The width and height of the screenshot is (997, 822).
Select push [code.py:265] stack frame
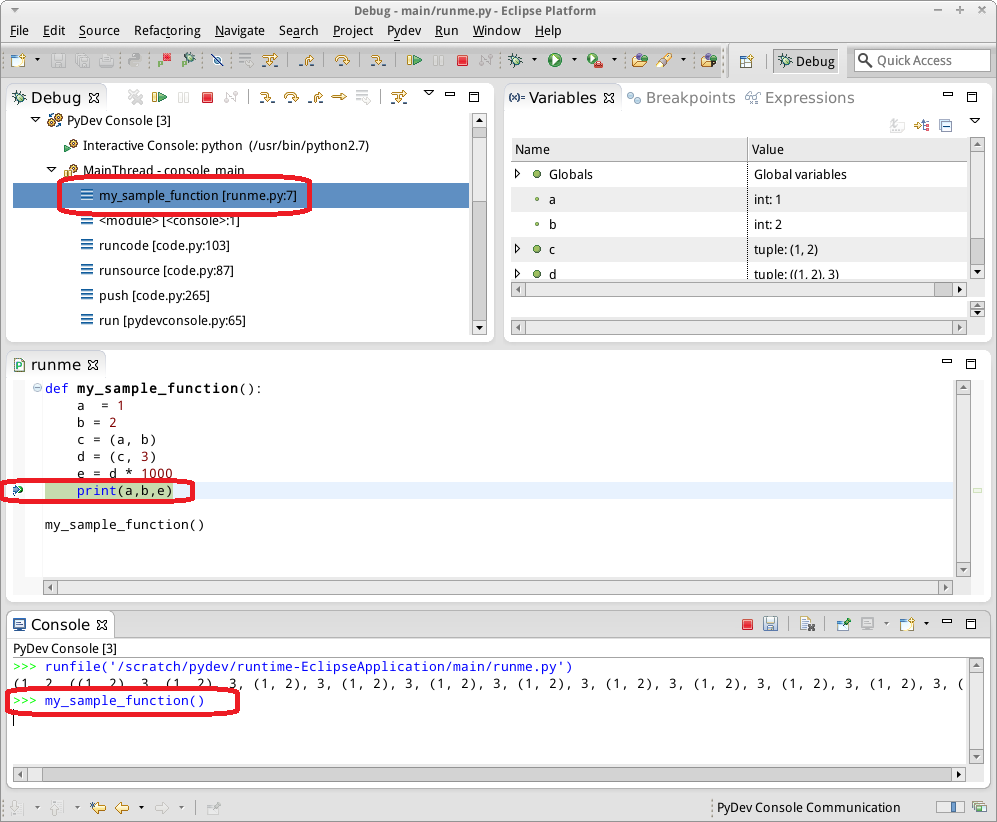(x=154, y=296)
